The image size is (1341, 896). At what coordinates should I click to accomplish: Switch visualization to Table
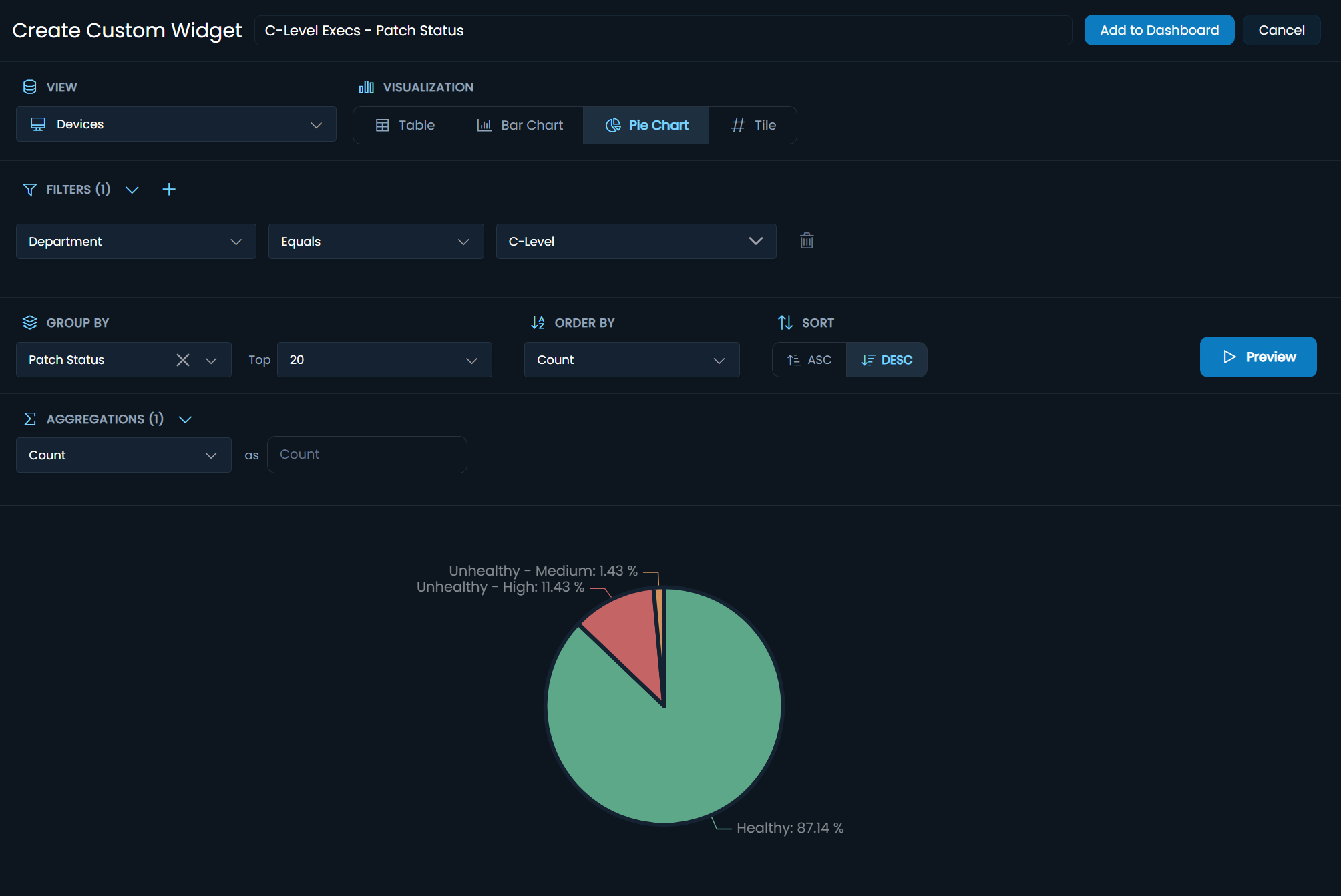pyautogui.click(x=405, y=126)
